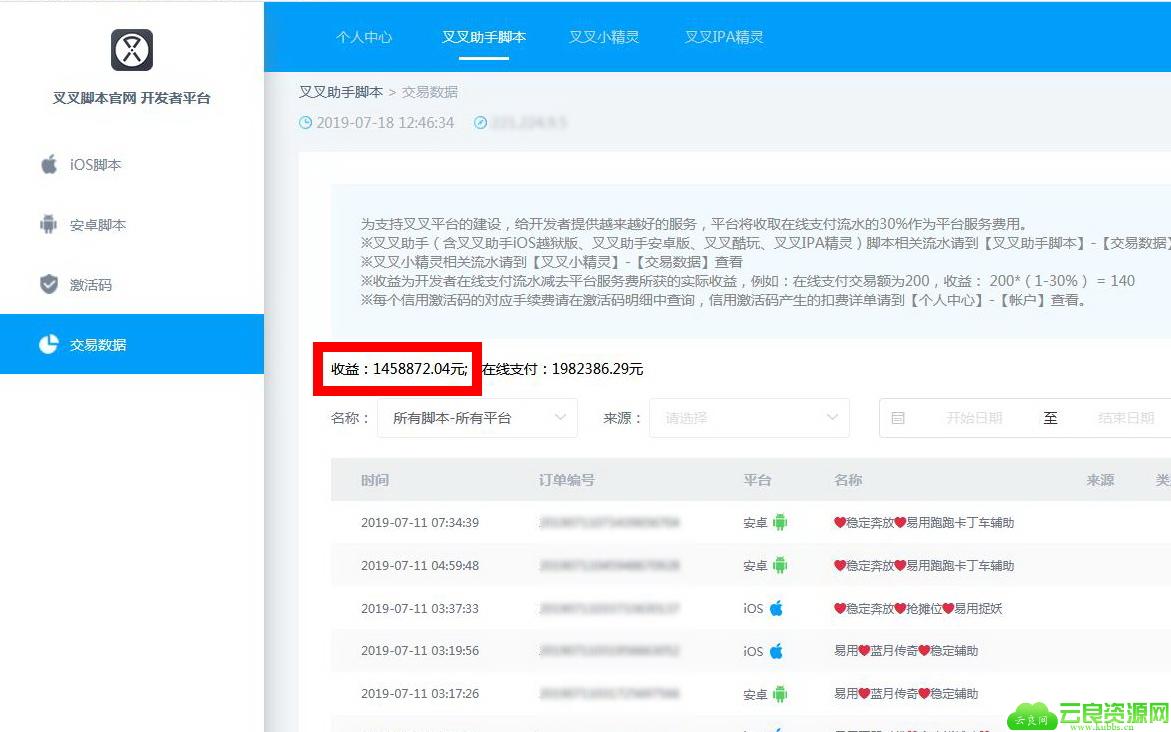This screenshot has width=1171, height=732.
Task: Click the 蓝月传奇 script name in the 03:19:56 row
Action: (906, 651)
